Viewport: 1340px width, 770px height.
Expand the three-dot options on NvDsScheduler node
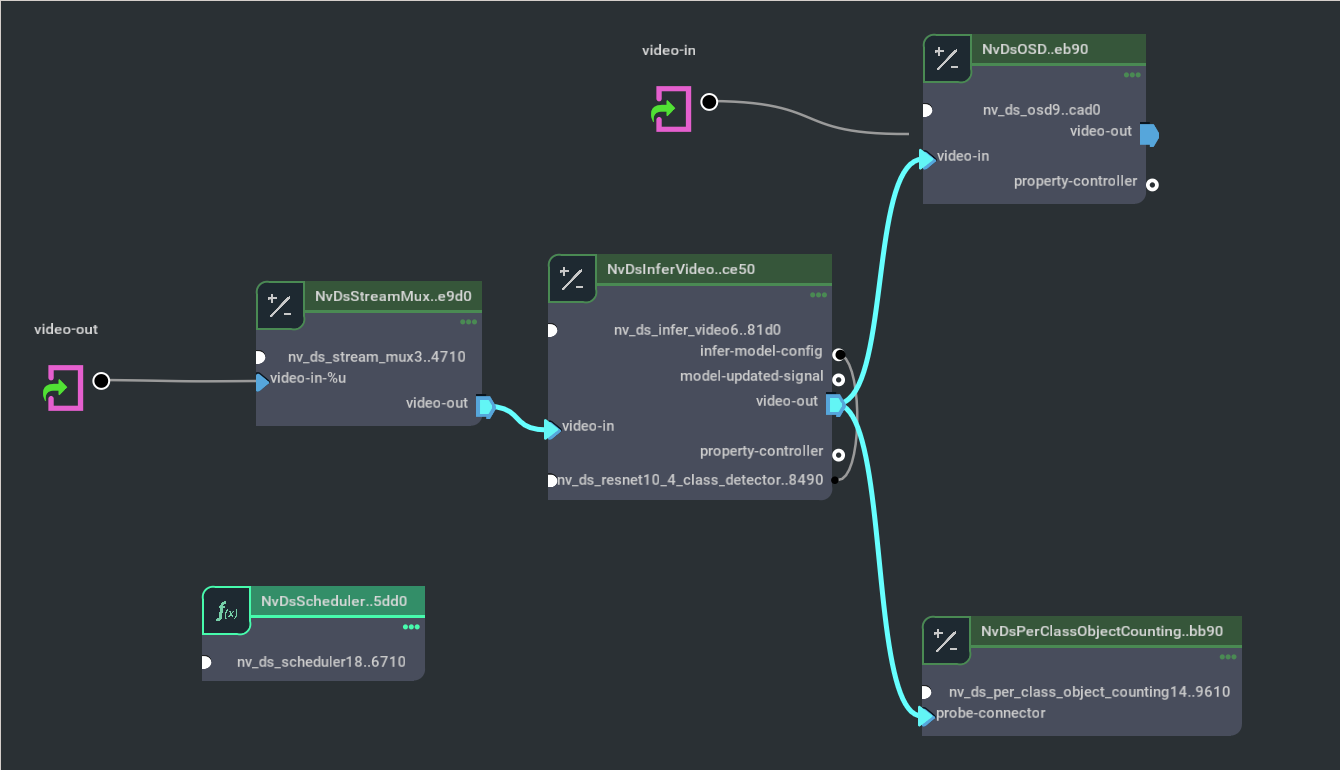tap(410, 627)
